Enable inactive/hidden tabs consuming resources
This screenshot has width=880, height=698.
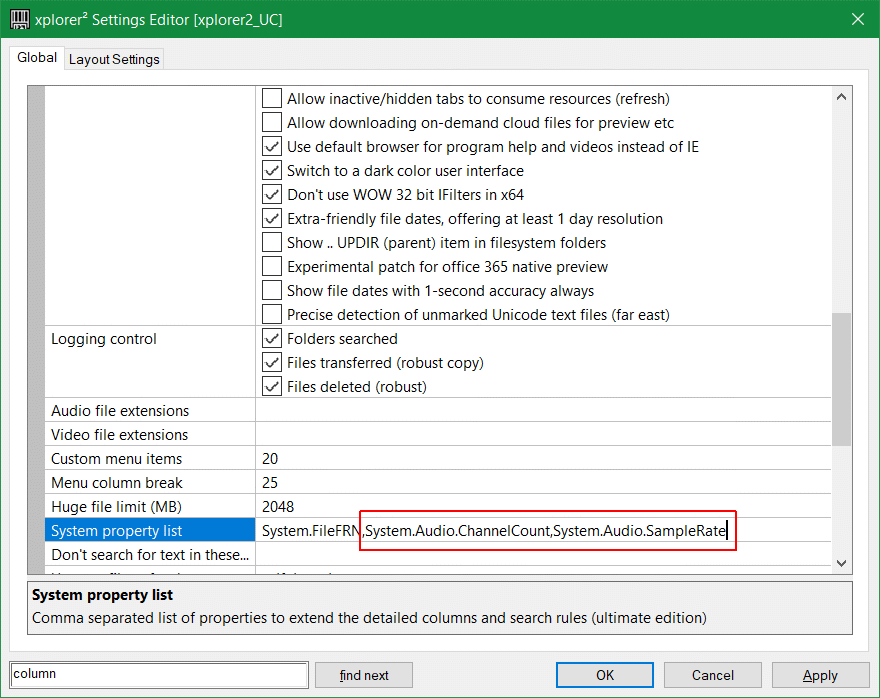[272, 98]
